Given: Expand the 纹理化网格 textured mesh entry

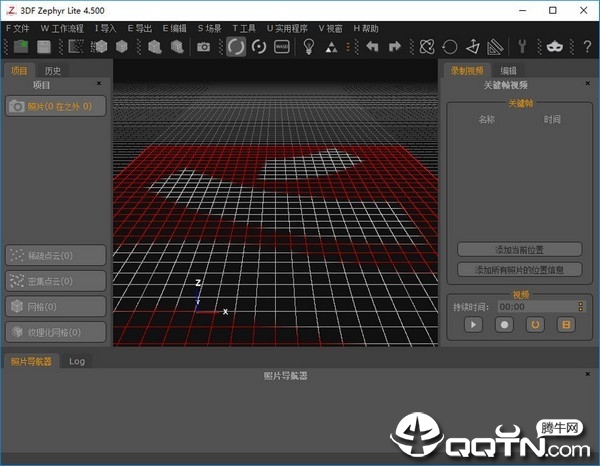Looking at the screenshot, I should 55,331.
